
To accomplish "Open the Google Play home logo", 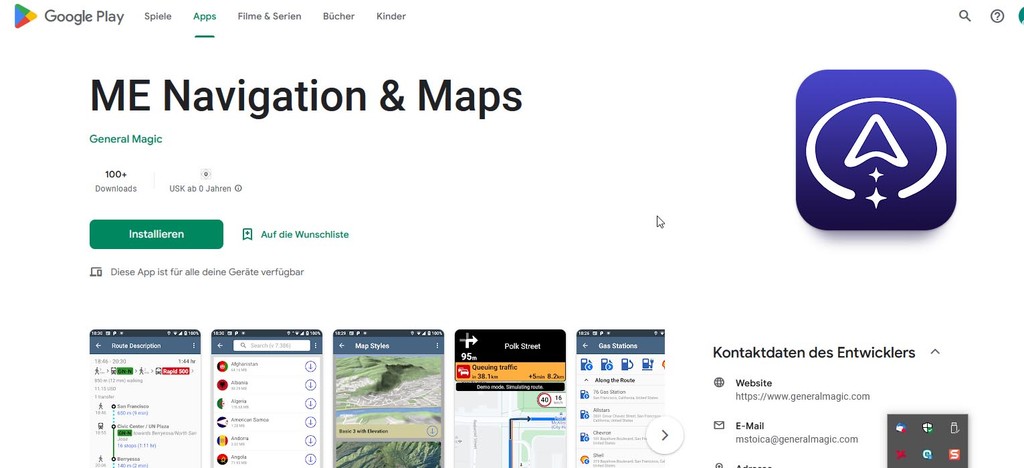I will pyautogui.click(x=69, y=16).
